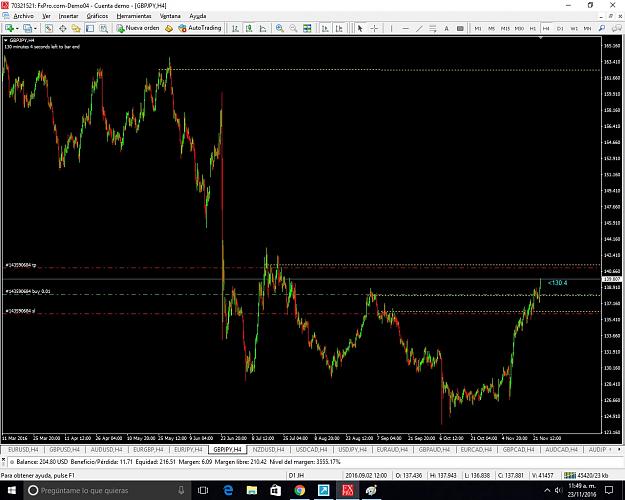Select the text label tool

(x=460, y=28)
